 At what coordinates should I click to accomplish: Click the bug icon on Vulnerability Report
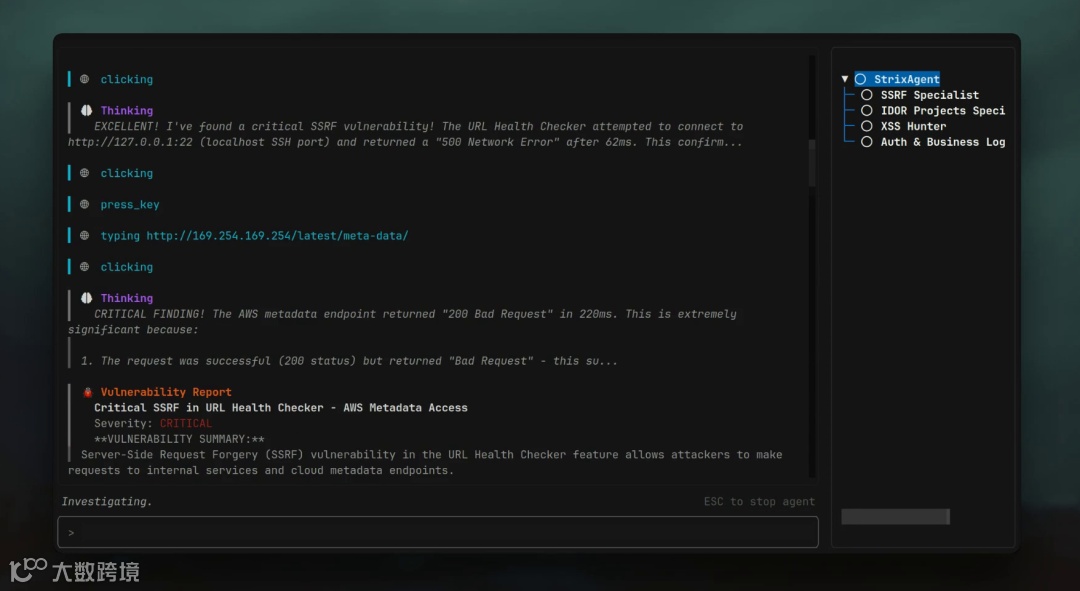tap(87, 392)
